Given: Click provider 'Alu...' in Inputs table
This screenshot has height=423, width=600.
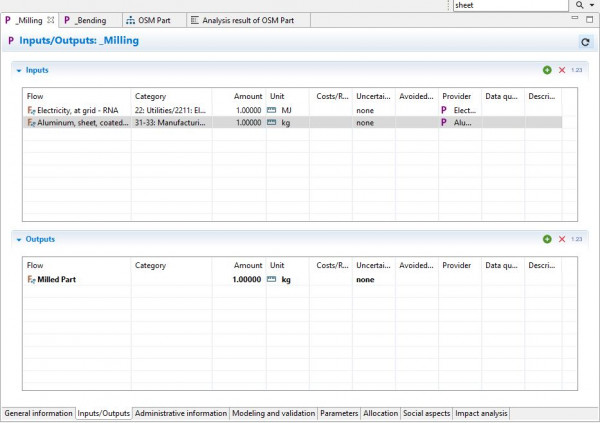Looking at the screenshot, I should [462, 122].
